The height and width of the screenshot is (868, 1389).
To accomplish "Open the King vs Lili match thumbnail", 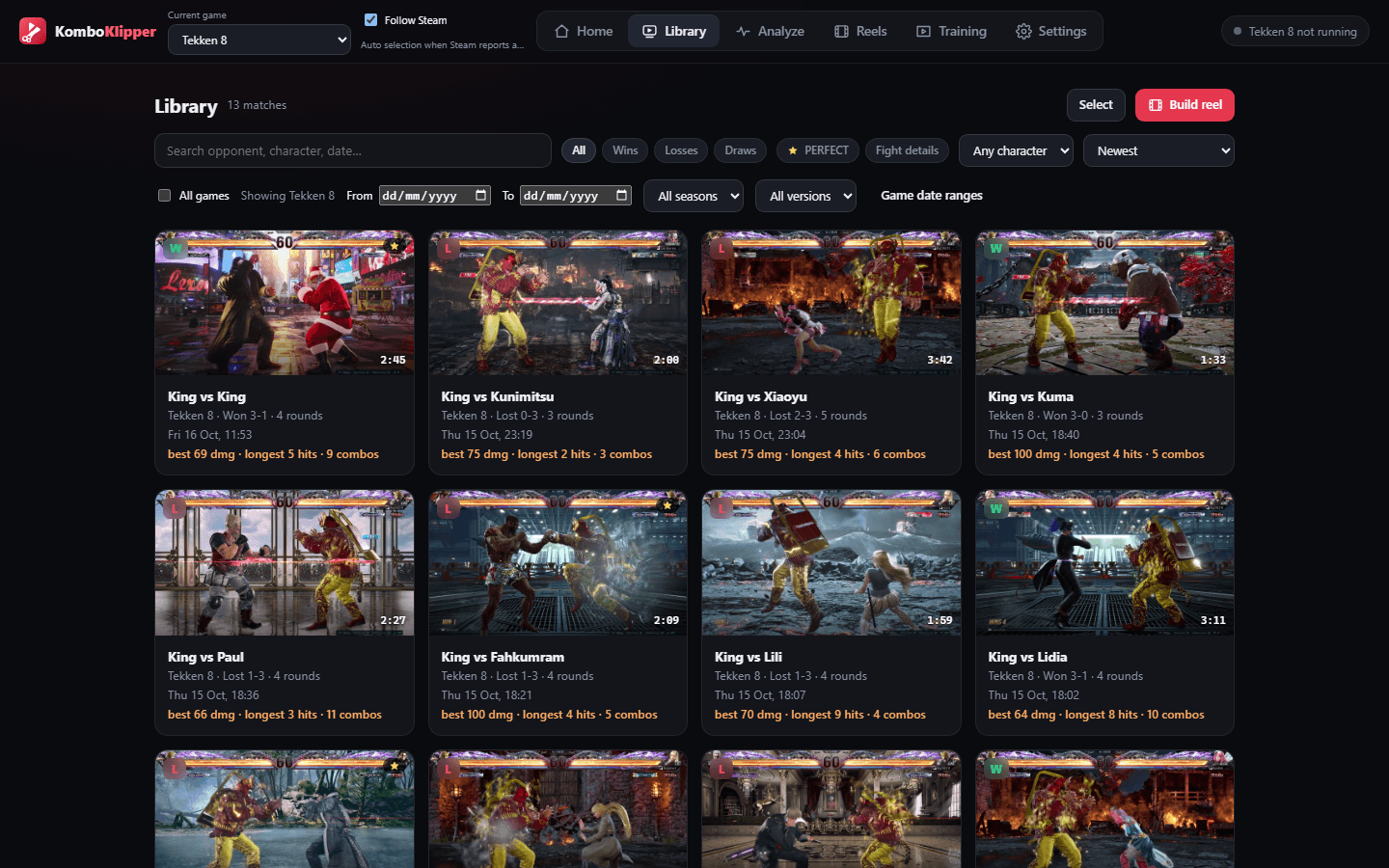I will tap(831, 563).
